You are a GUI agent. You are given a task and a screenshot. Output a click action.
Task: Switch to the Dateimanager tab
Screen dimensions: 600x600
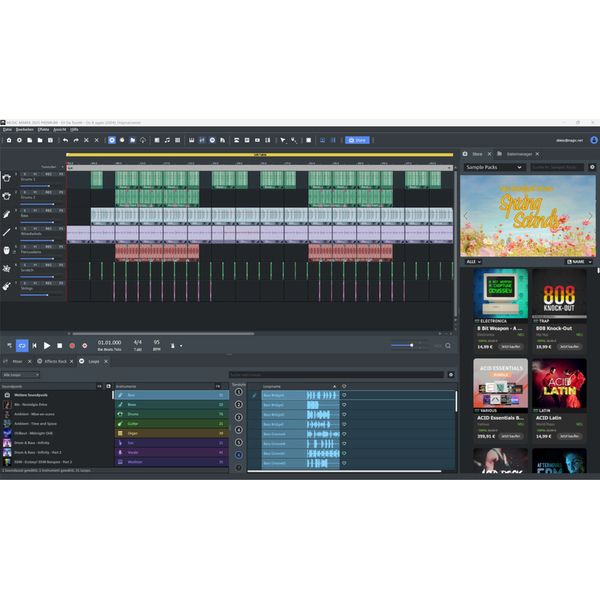(519, 154)
